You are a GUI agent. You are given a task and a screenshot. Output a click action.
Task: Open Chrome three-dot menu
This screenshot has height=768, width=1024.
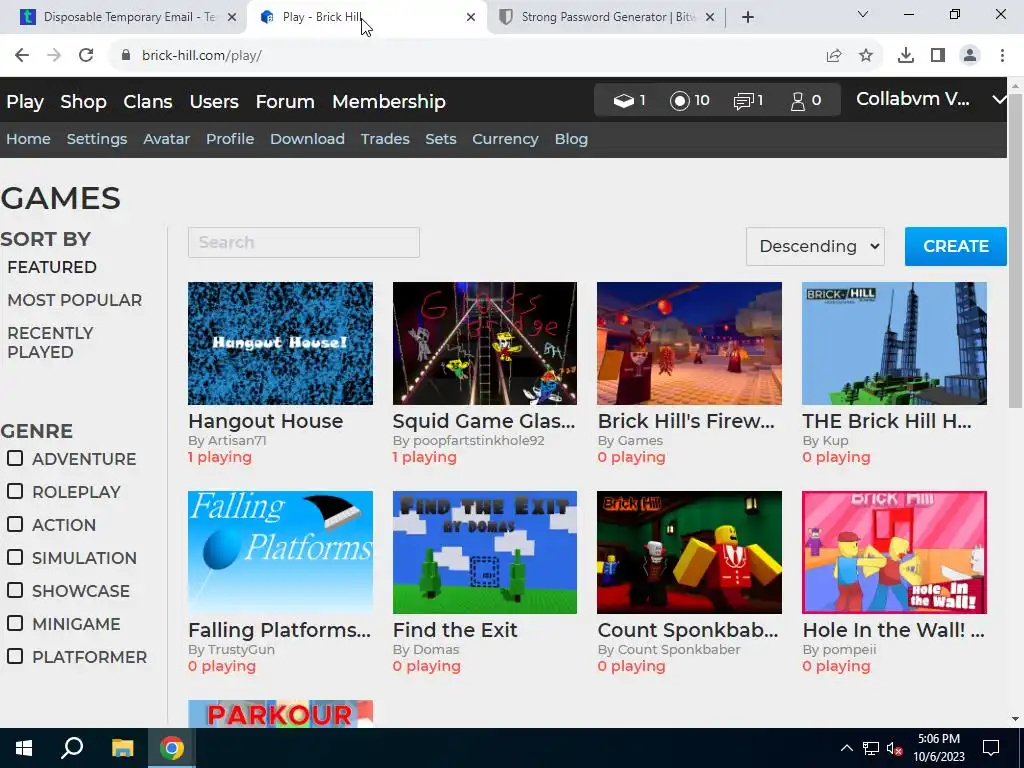coord(1002,56)
